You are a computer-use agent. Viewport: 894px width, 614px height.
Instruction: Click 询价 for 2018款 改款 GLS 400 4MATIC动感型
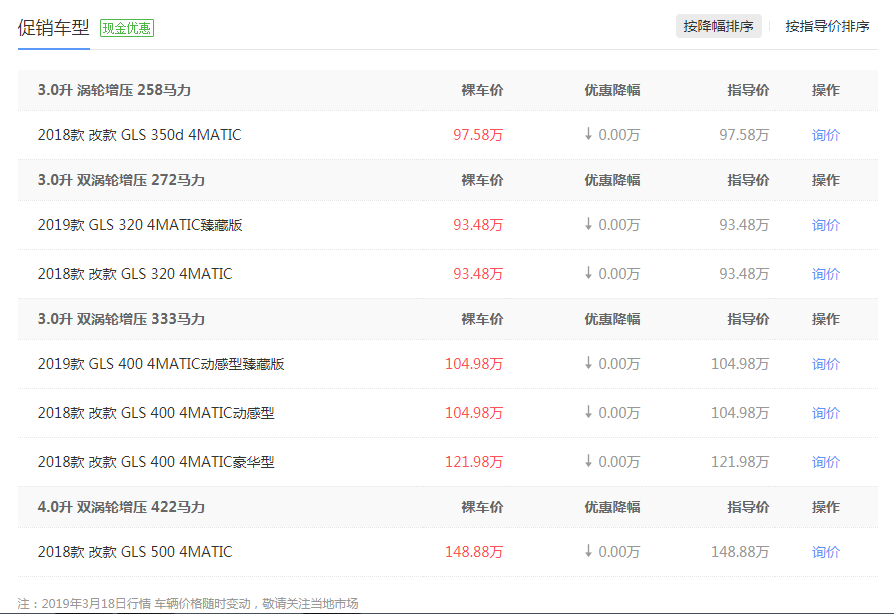coord(826,413)
